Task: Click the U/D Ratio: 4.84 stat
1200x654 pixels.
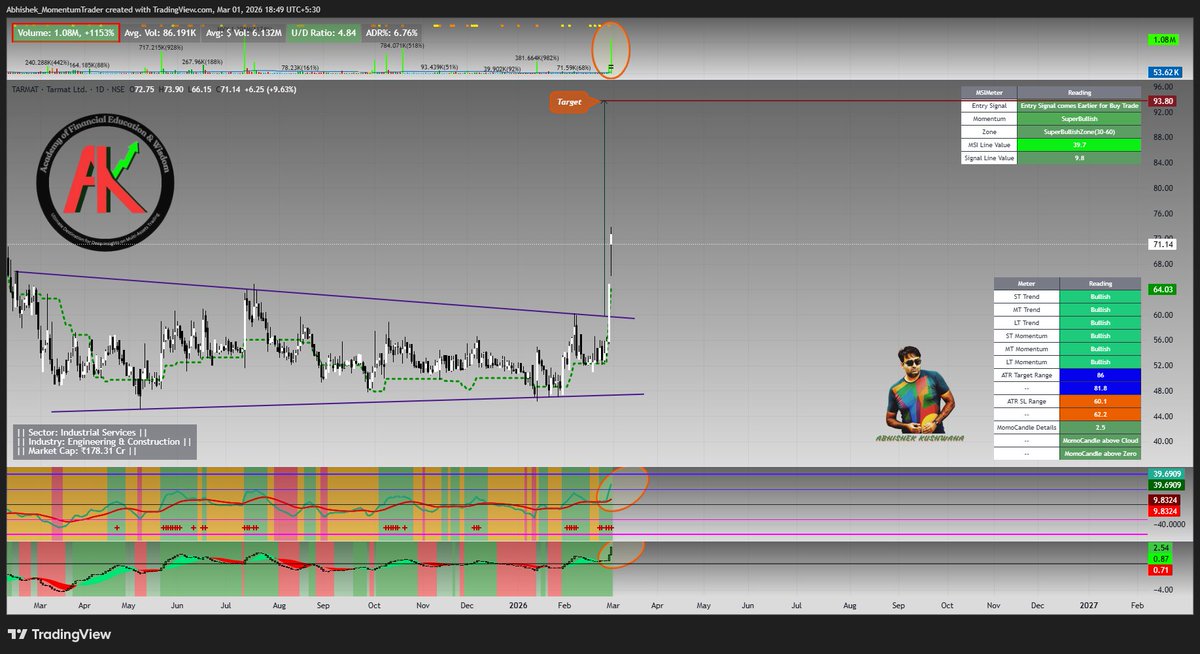Action: (326, 32)
